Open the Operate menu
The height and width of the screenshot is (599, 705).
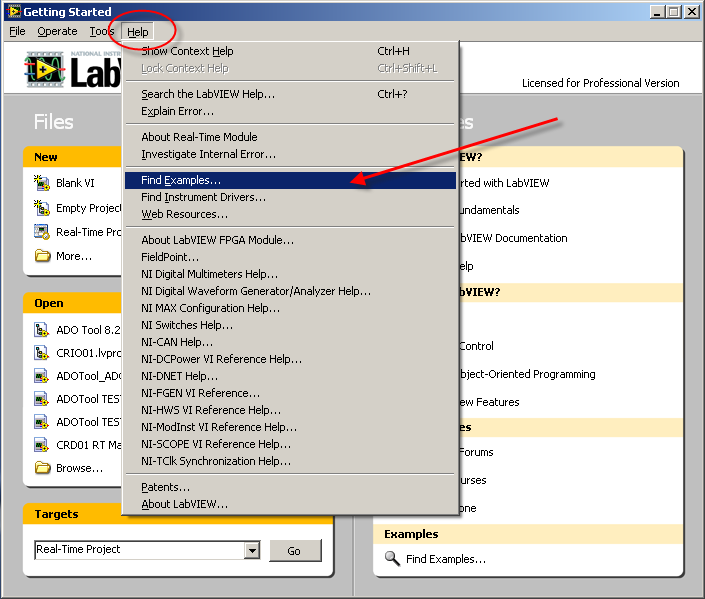pyautogui.click(x=57, y=31)
